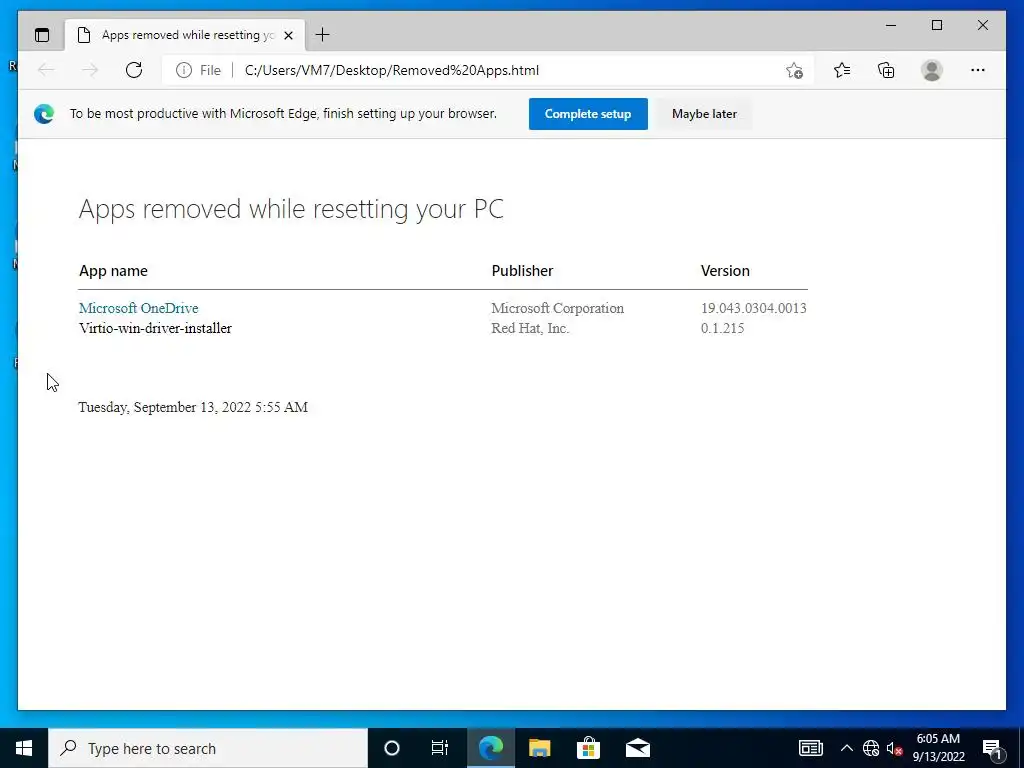This screenshot has width=1024, height=768.
Task: Open Mail app from taskbar
Action: pos(638,748)
